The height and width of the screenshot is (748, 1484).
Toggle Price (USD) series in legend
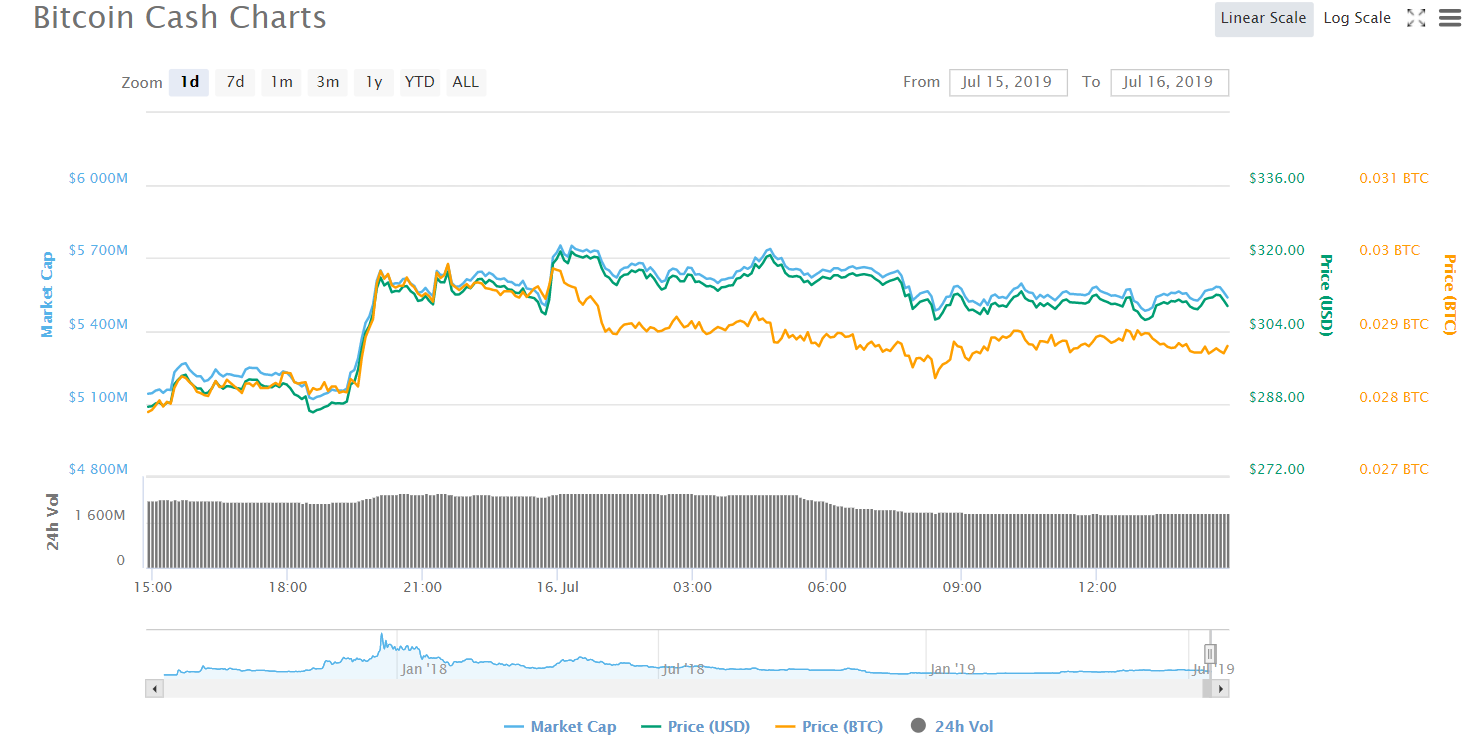695,727
